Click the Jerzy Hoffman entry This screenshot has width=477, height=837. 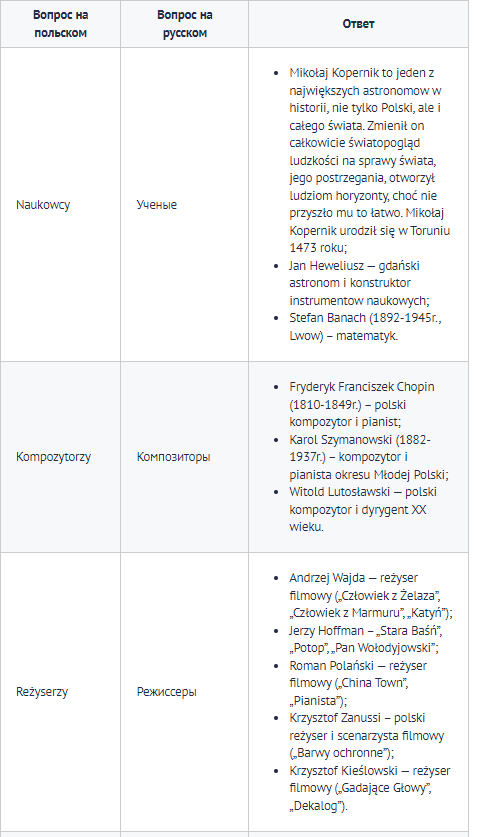point(366,639)
